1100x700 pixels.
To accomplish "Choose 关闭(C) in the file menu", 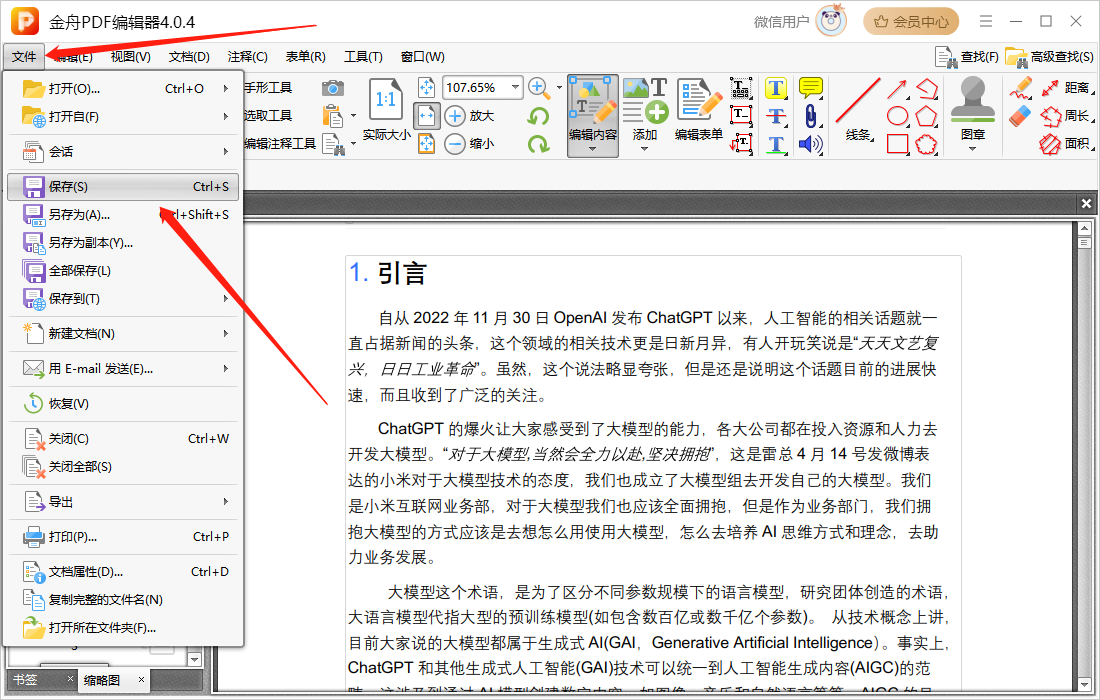I will [123, 439].
